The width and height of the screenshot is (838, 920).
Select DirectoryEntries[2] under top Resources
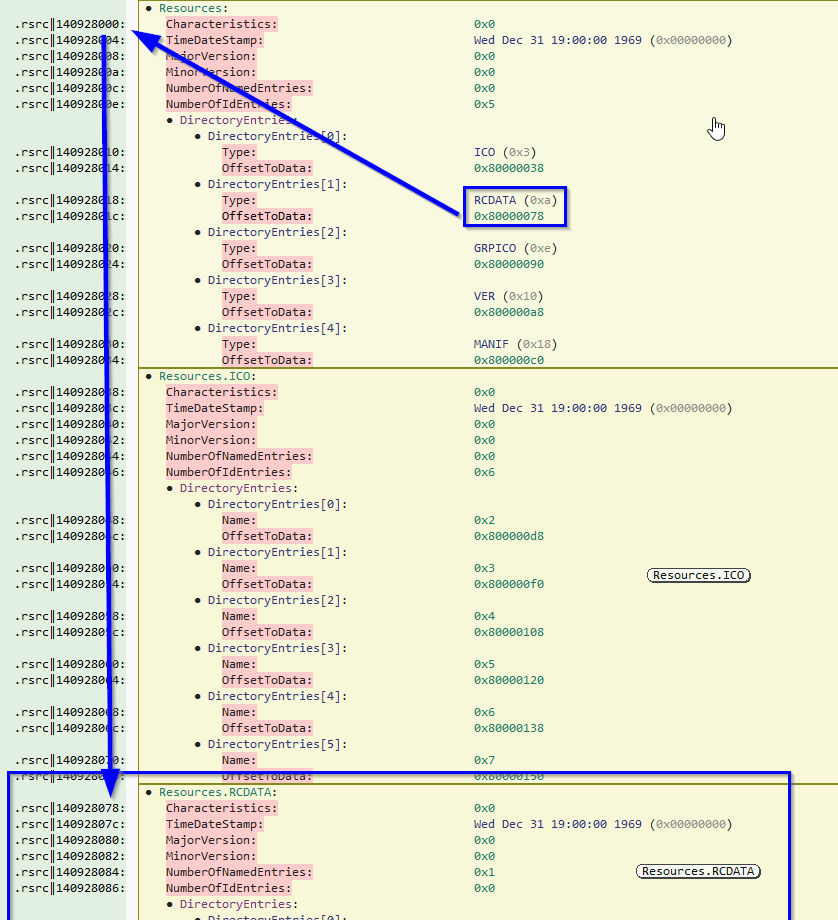coord(277,232)
